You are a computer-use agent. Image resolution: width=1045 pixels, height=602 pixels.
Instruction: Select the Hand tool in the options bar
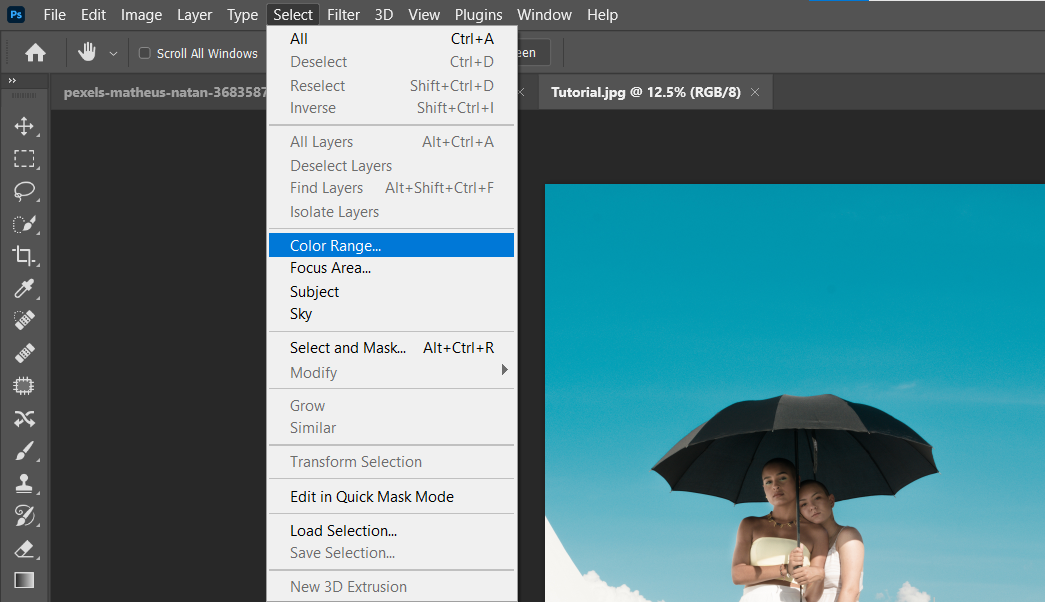pyautogui.click(x=87, y=51)
